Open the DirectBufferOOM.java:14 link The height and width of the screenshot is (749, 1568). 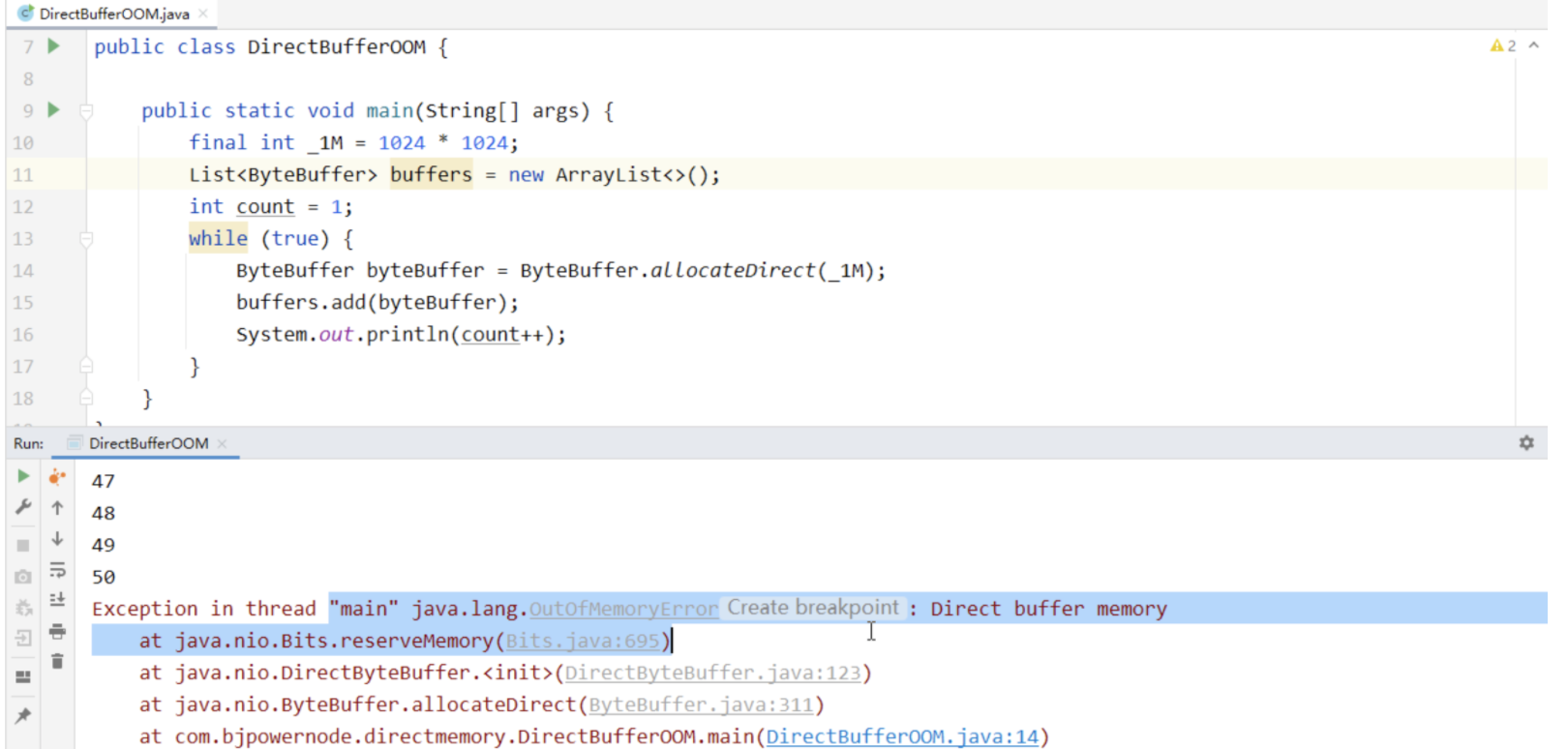click(902, 736)
